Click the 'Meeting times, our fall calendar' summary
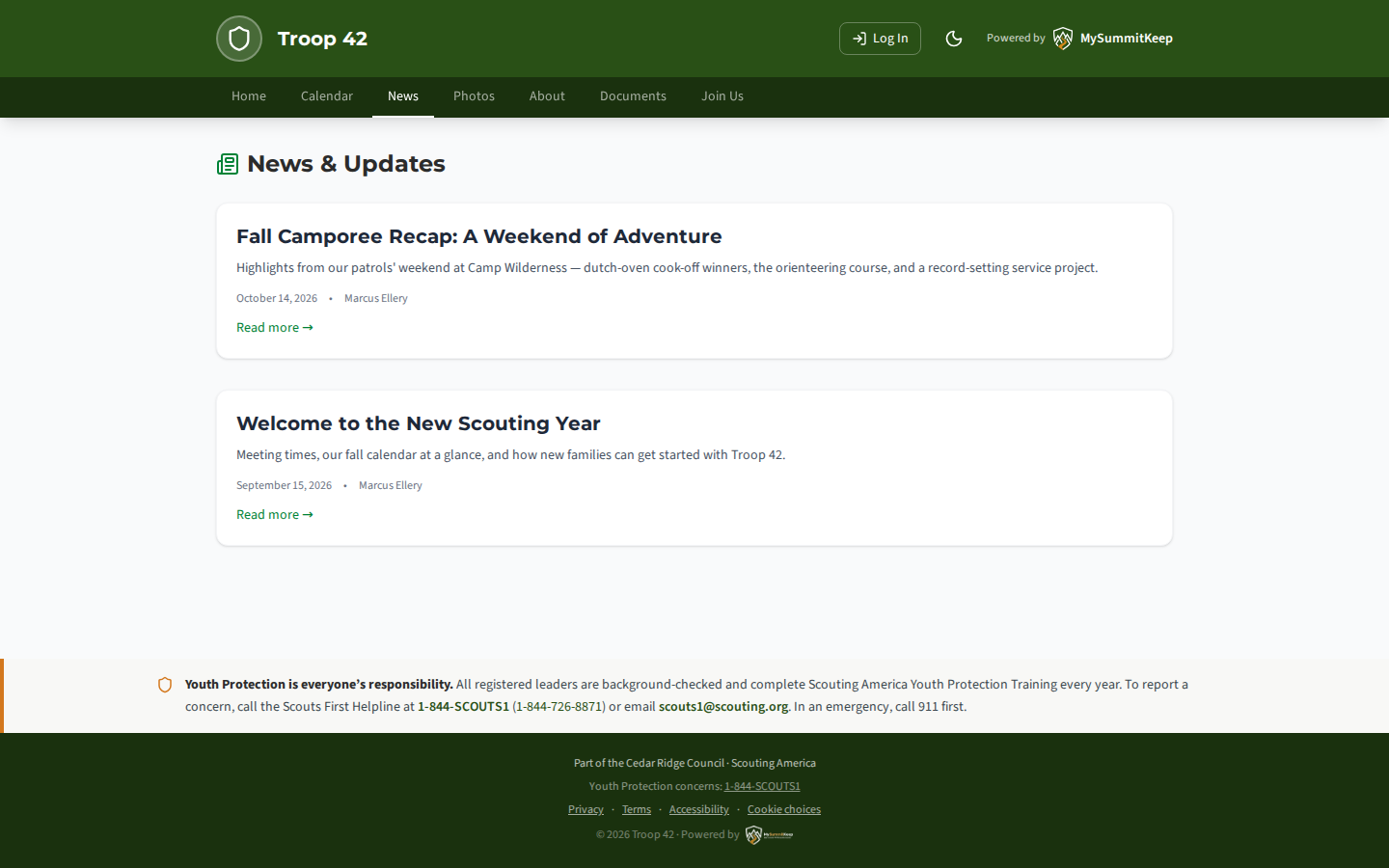The height and width of the screenshot is (868, 1389). tap(511, 455)
